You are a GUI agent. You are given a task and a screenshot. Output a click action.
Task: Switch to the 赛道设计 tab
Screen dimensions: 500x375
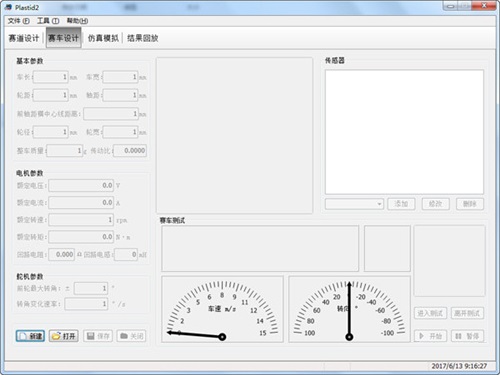coord(24,38)
